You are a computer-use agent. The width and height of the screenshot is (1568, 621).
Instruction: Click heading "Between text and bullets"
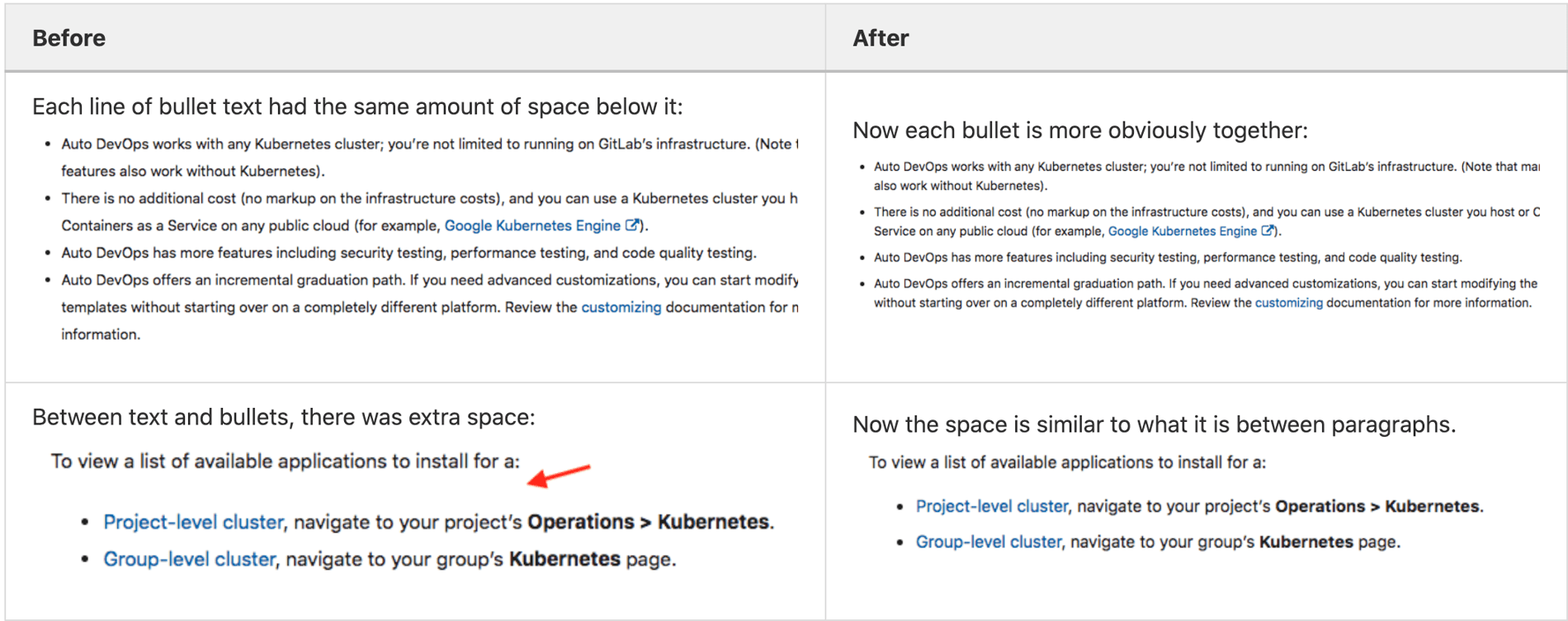[283, 417]
